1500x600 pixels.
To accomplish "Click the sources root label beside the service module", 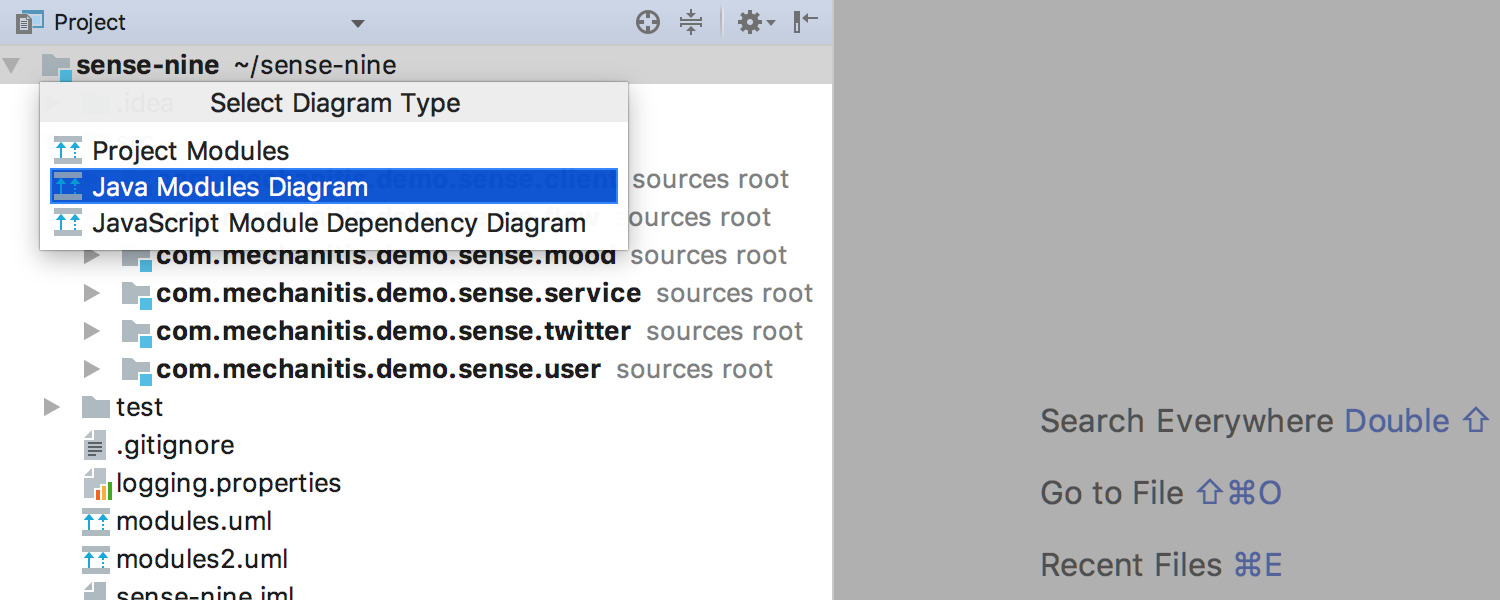I will coord(735,294).
